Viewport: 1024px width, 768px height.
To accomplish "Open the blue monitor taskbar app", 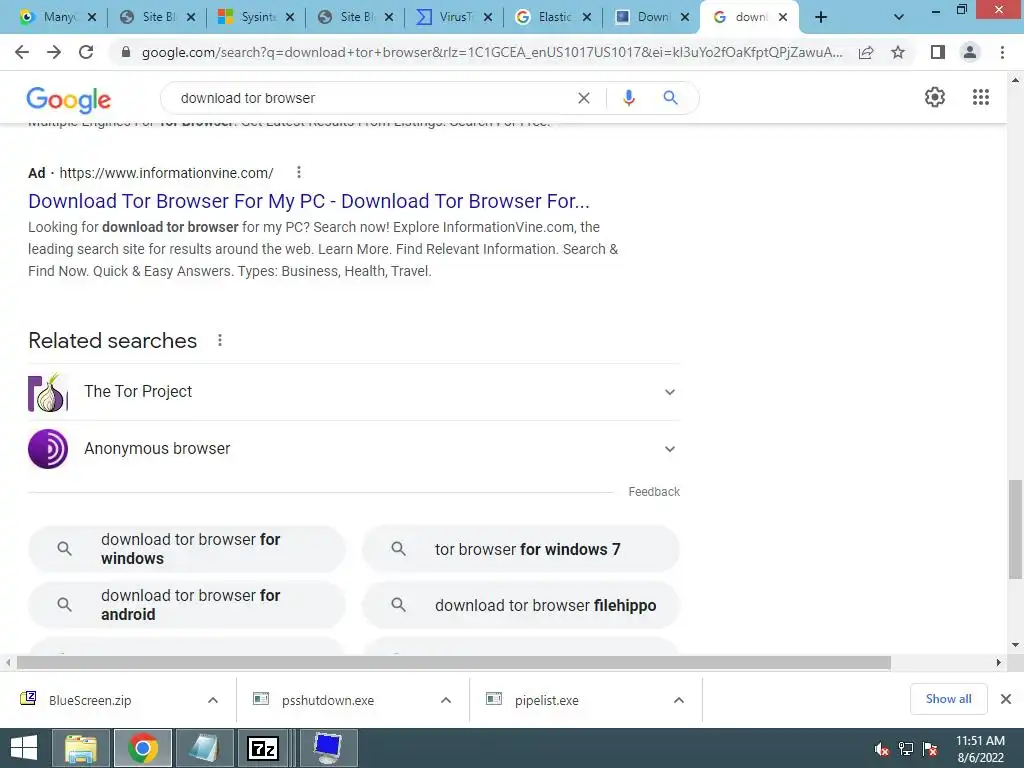I will tap(327, 748).
